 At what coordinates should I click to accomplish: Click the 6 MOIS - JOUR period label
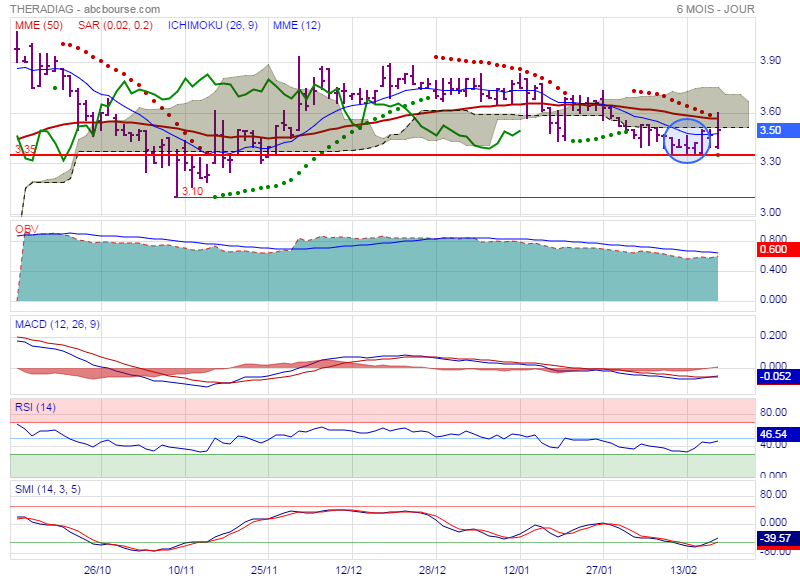click(x=715, y=9)
